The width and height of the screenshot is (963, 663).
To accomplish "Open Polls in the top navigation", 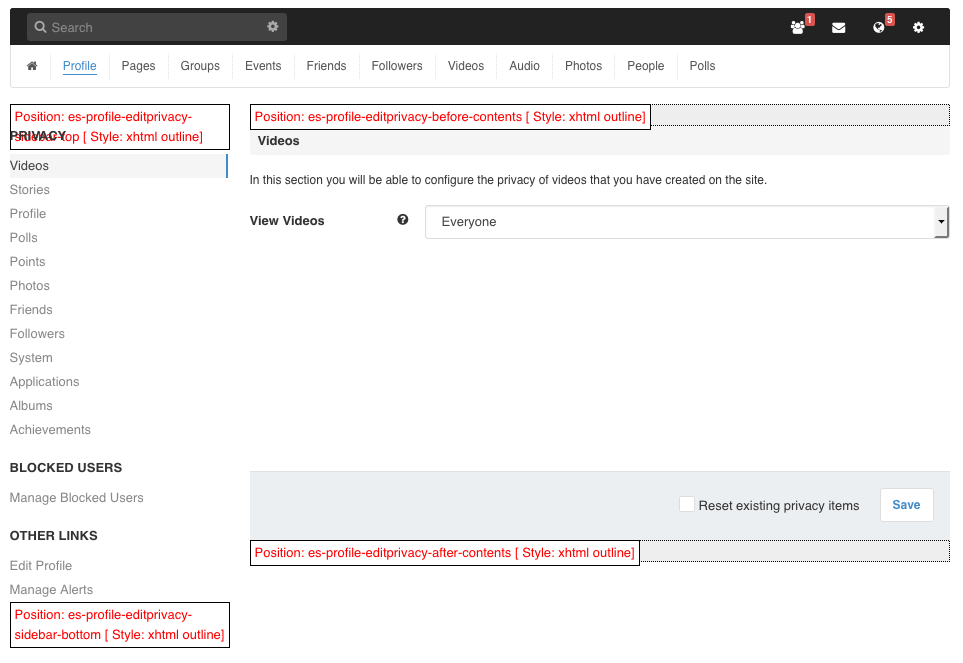I will click(702, 66).
